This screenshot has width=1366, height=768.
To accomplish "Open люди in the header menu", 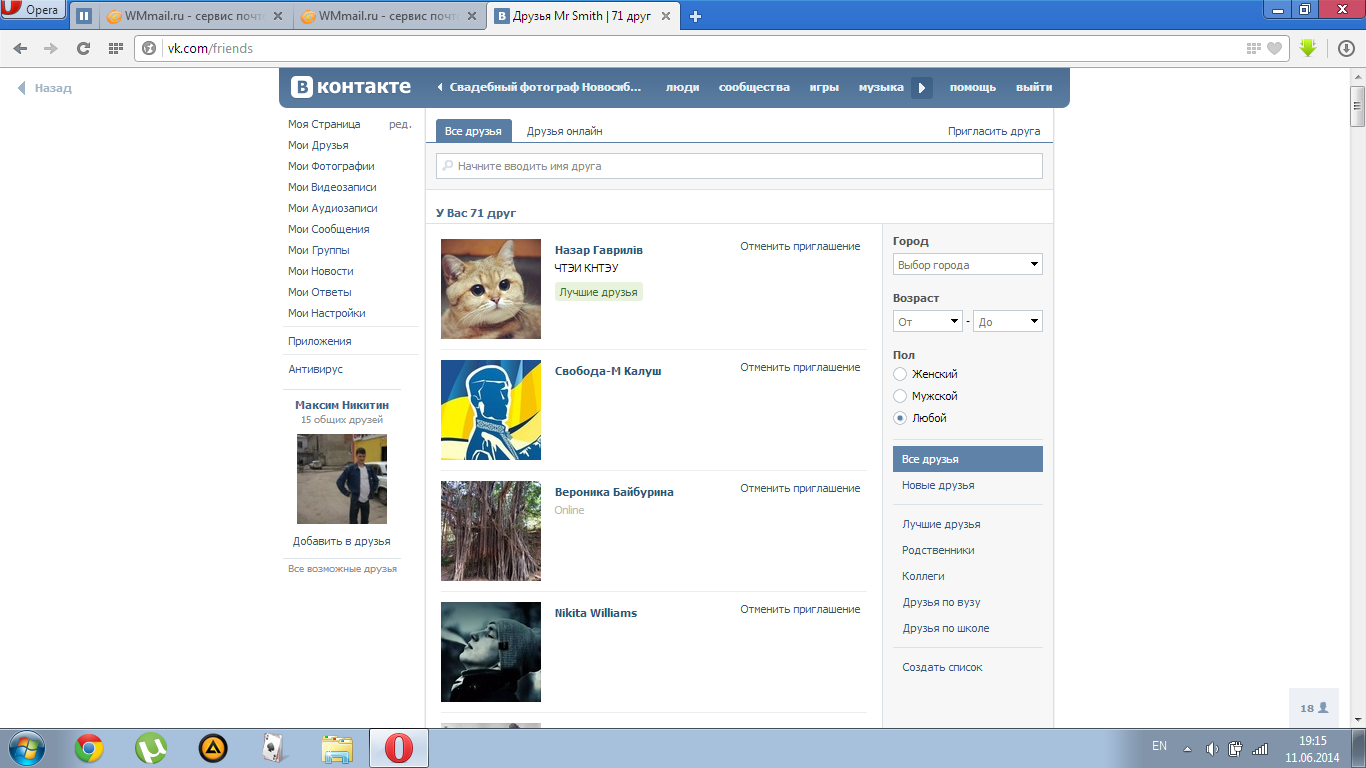I will (683, 87).
